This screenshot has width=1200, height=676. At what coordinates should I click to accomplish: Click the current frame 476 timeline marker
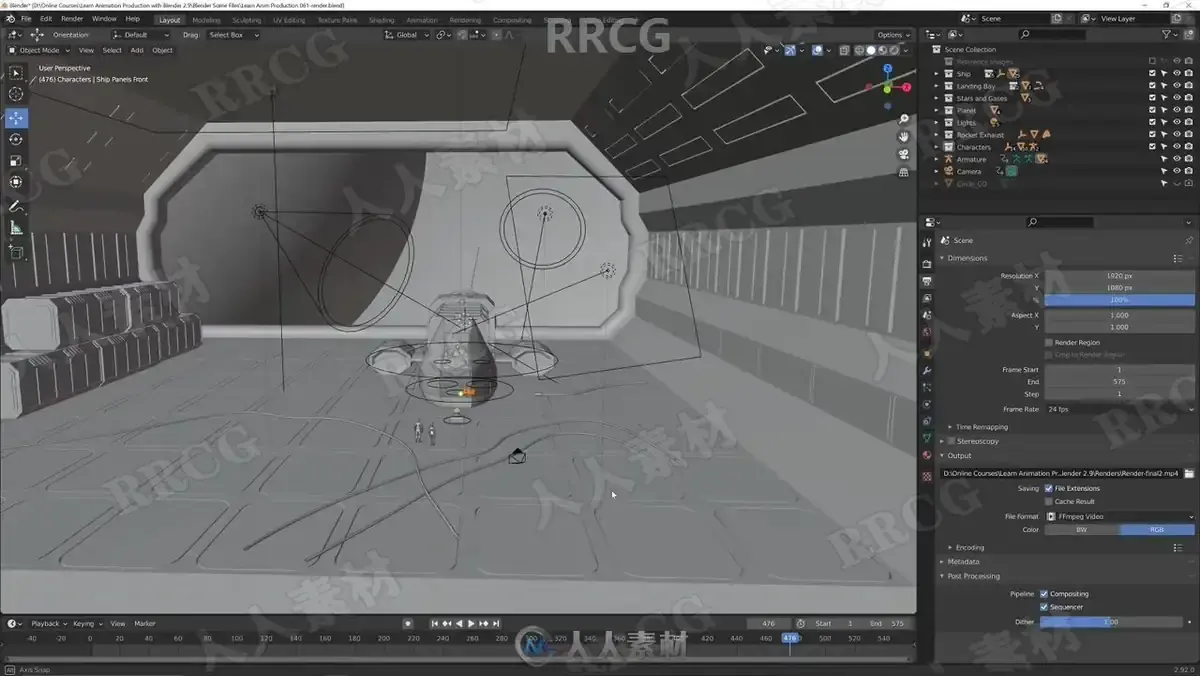coord(790,638)
